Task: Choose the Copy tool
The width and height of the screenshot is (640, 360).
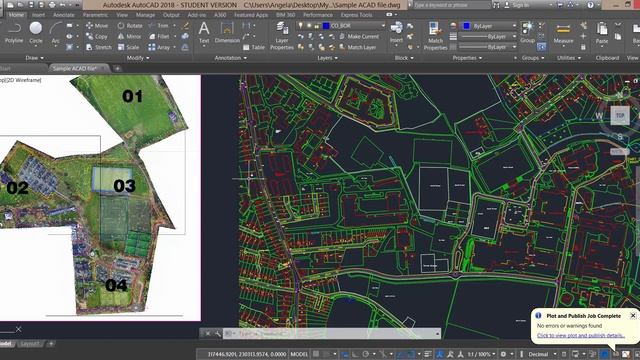Action: (x=97, y=36)
